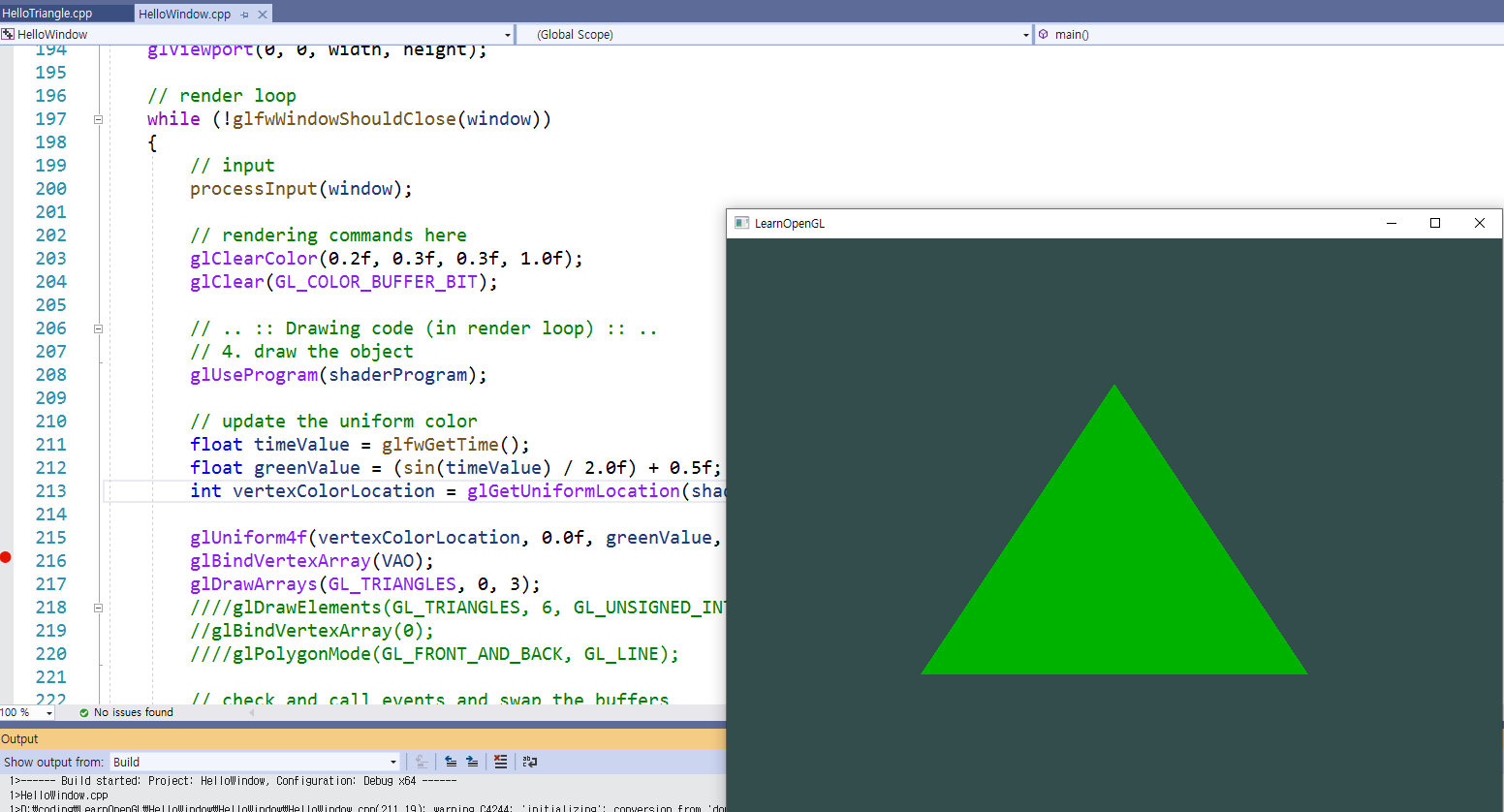
Task: Click the project icon beside HelloWindow
Action: (8, 34)
